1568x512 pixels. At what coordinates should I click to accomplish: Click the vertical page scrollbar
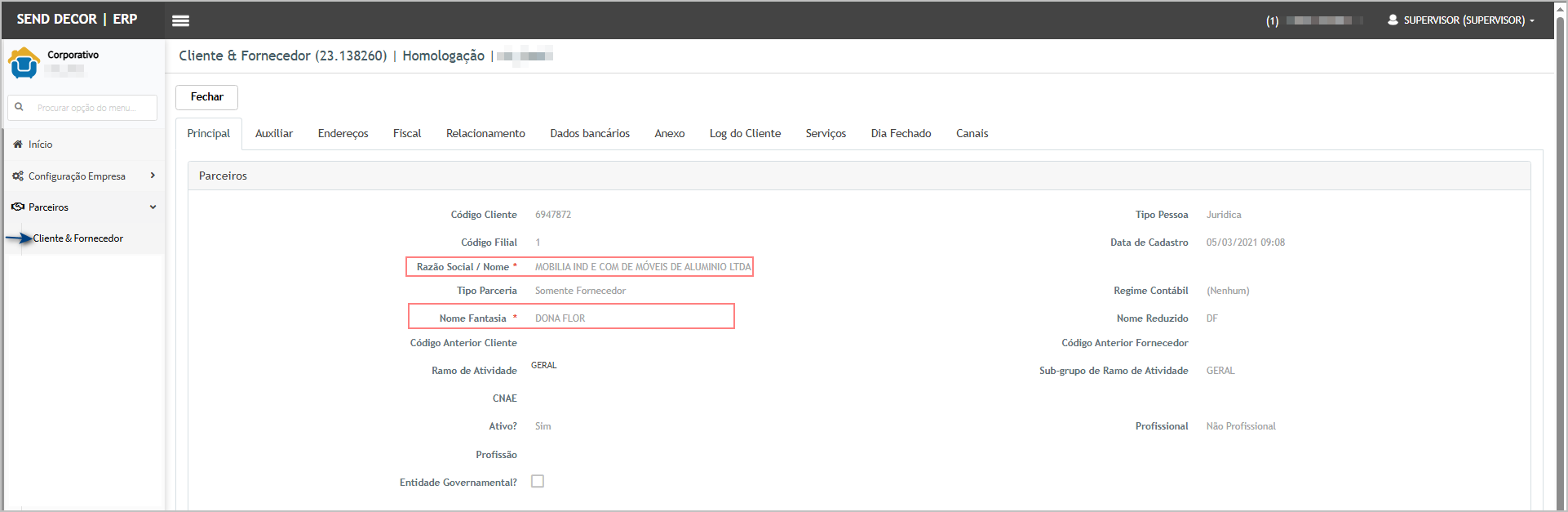click(x=1561, y=256)
